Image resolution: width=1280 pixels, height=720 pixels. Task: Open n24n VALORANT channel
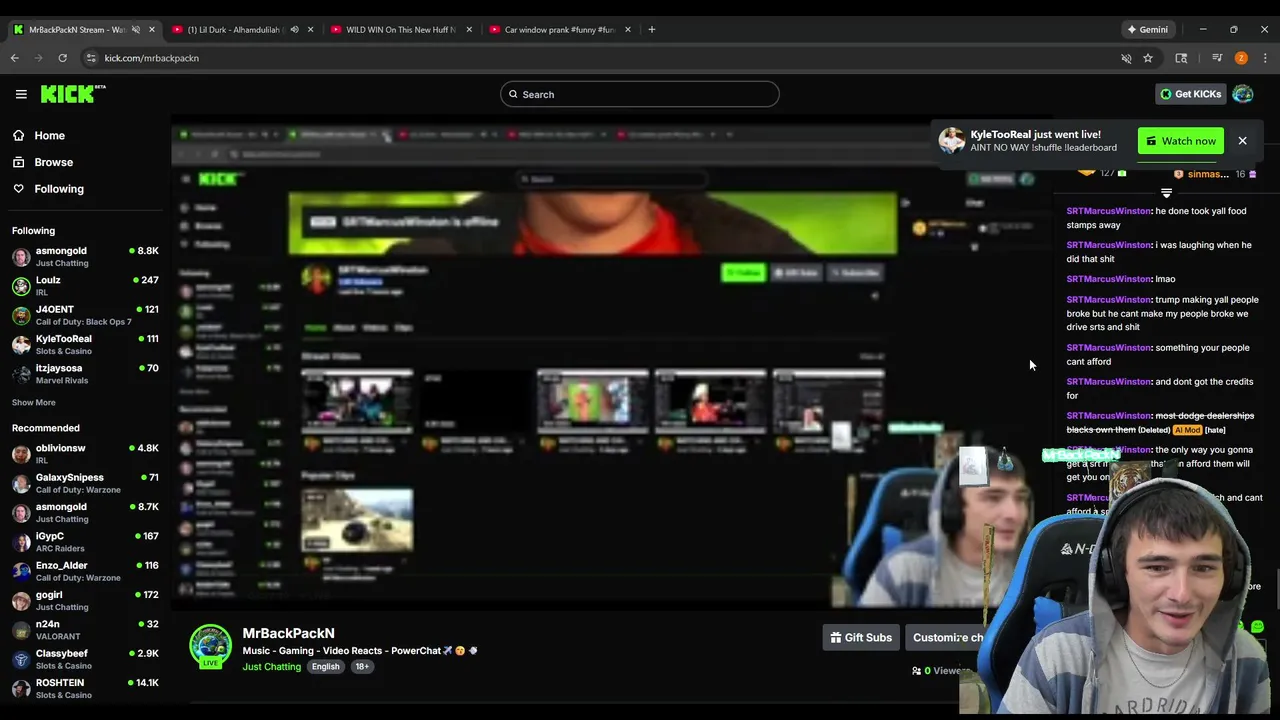[x=84, y=630]
